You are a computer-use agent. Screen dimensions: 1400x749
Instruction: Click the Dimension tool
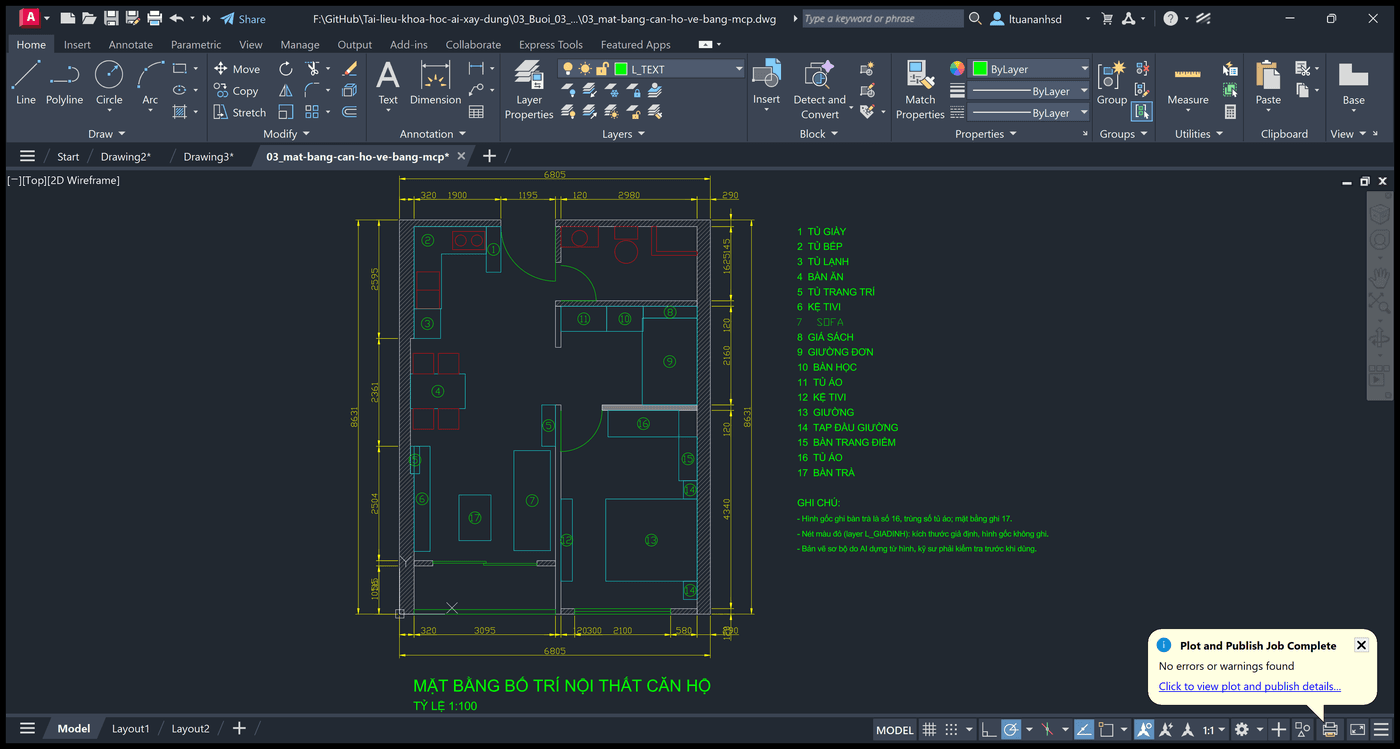coord(435,82)
